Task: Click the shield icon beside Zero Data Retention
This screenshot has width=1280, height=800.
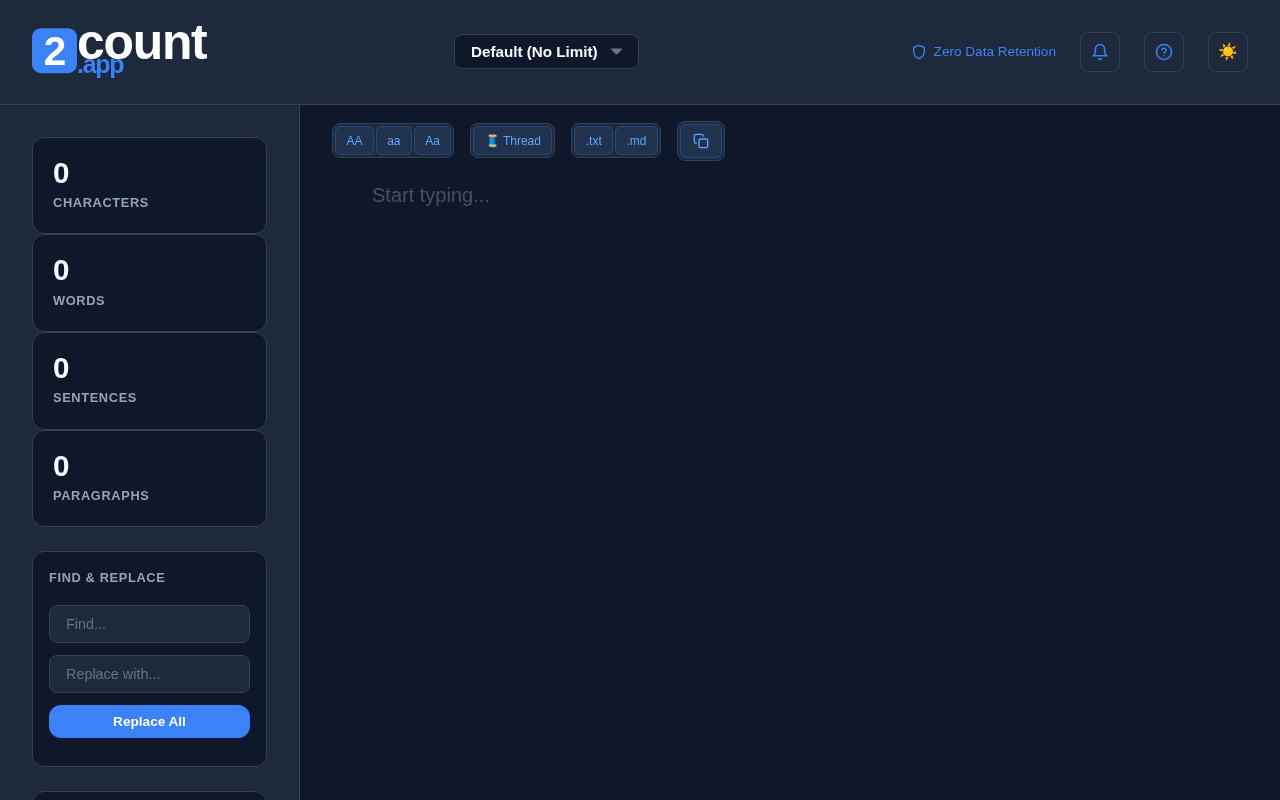Action: pos(919,52)
